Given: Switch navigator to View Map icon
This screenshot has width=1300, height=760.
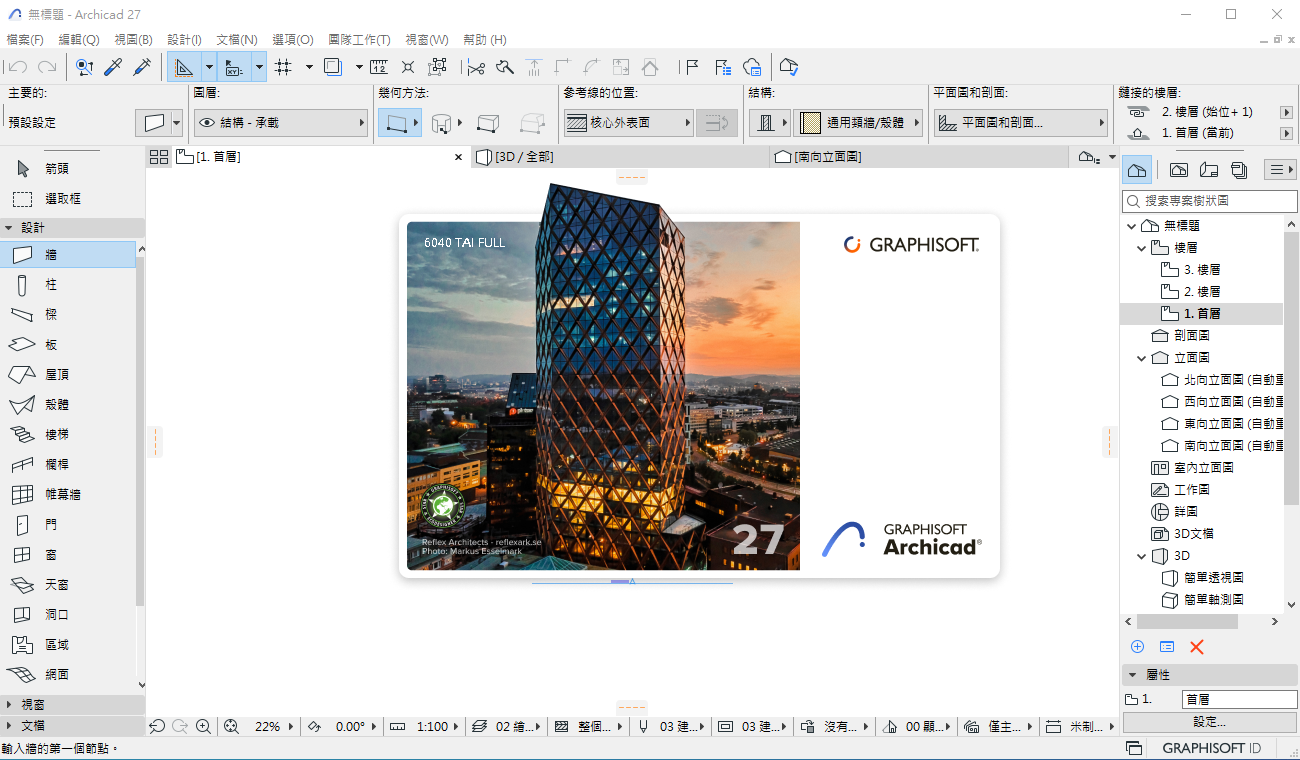Looking at the screenshot, I should pos(1179,169).
